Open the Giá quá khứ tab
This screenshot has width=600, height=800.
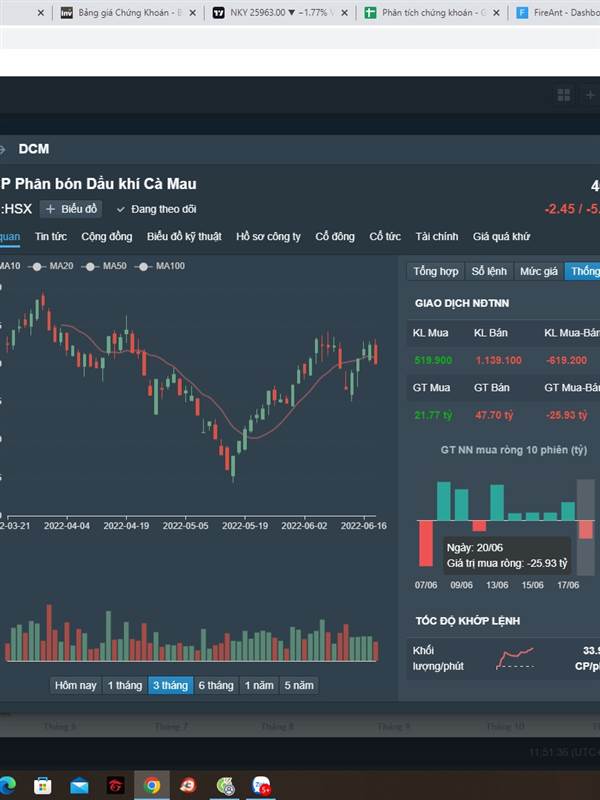pyautogui.click(x=502, y=236)
